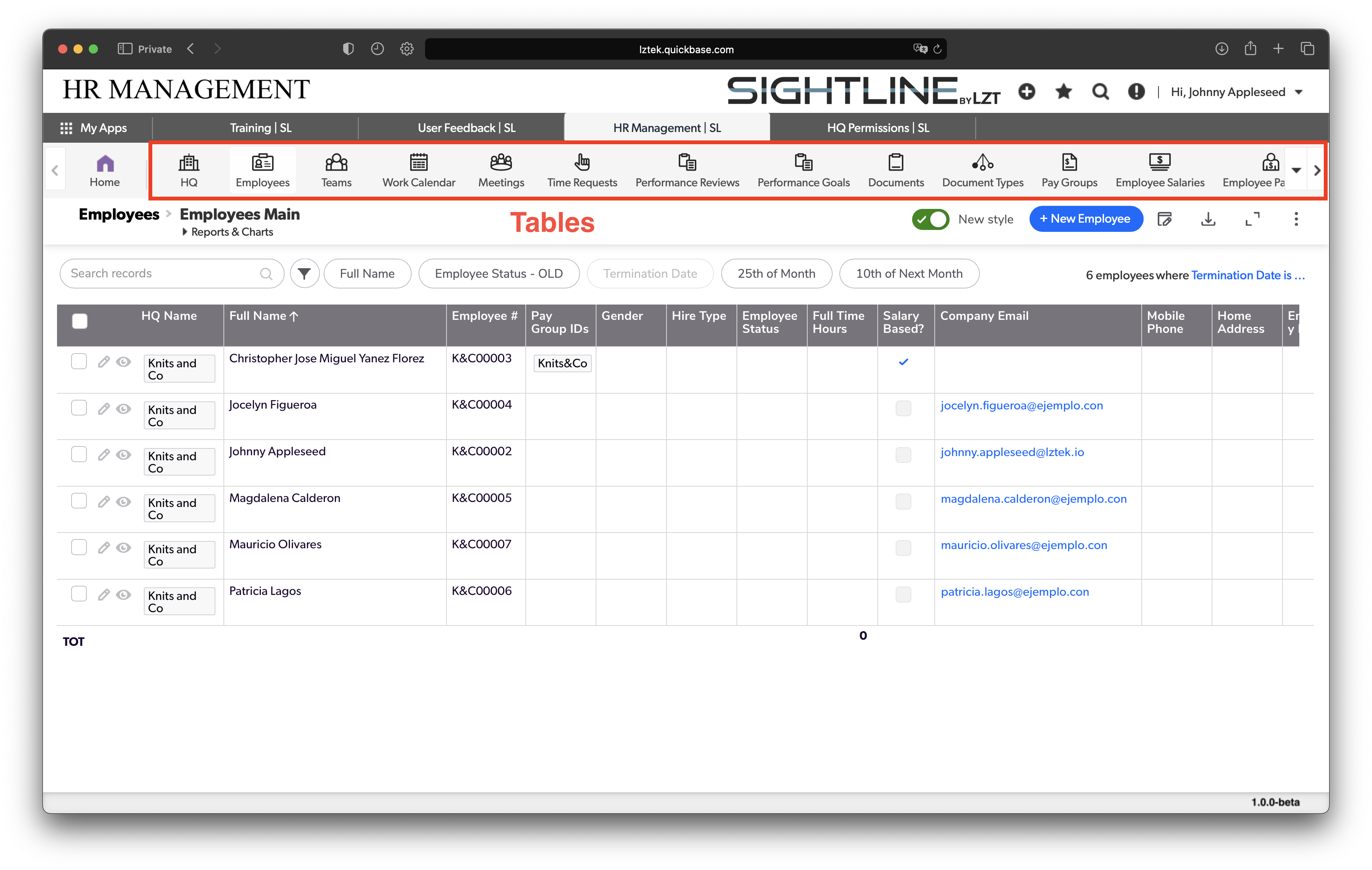The image size is (1372, 870).
Task: View Magdalena Calderon record with eye icon
Action: (123, 501)
